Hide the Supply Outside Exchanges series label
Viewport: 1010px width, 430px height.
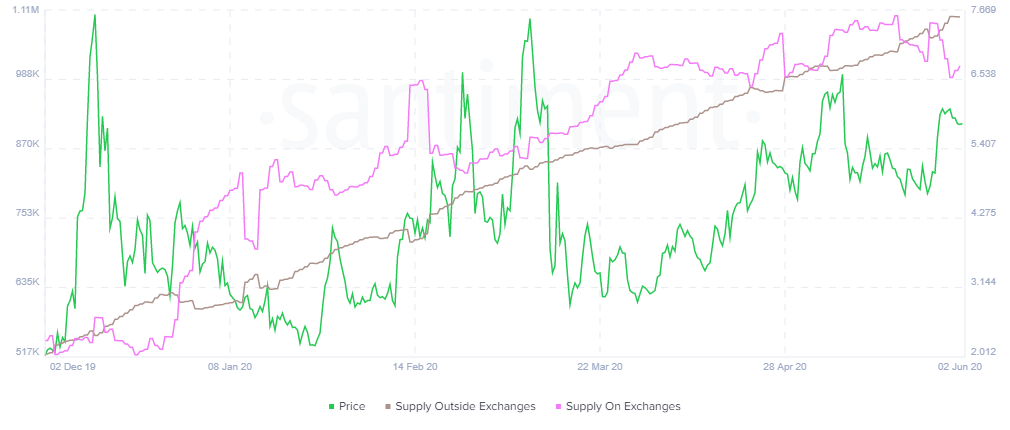coord(465,407)
